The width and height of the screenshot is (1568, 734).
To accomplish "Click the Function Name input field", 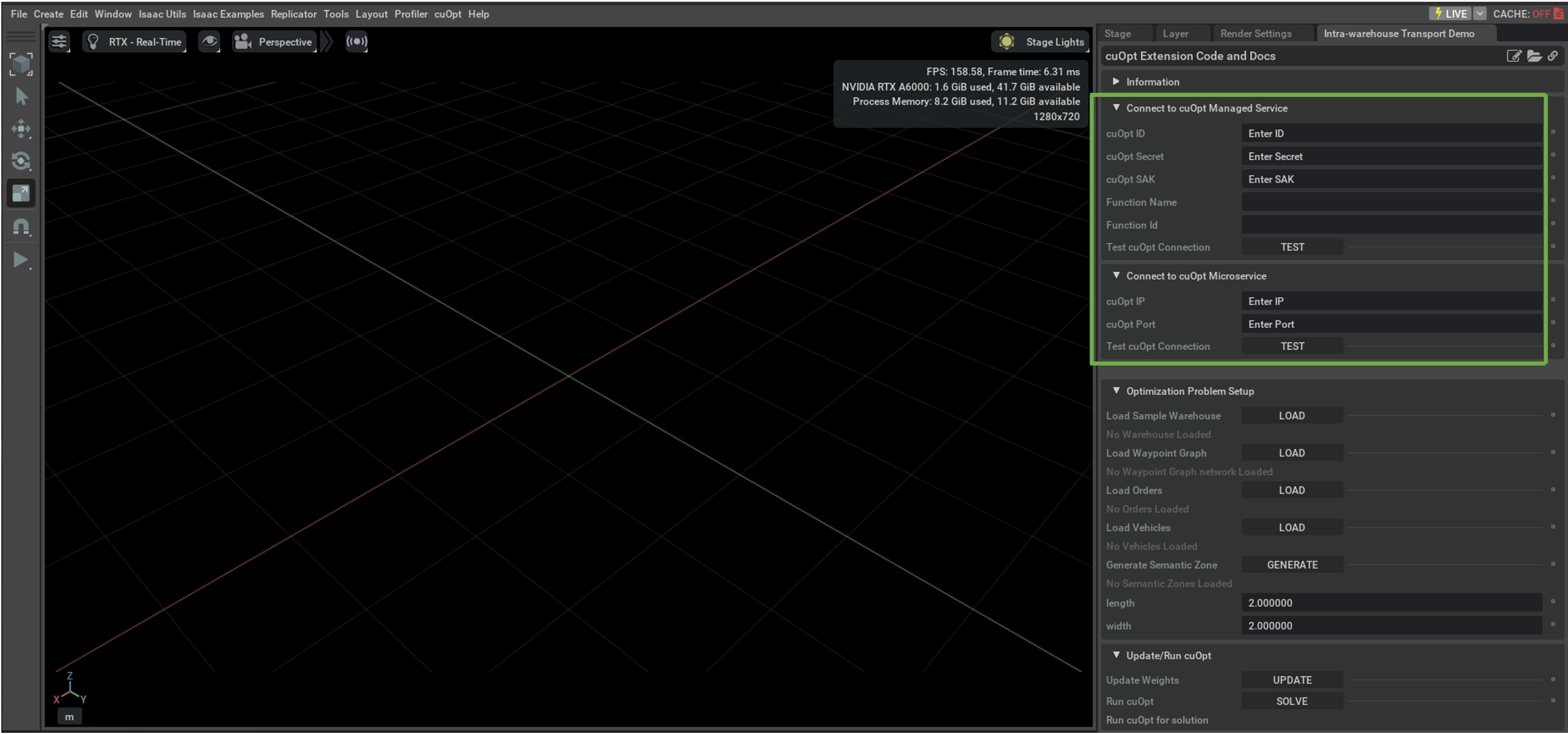I will point(1392,203).
